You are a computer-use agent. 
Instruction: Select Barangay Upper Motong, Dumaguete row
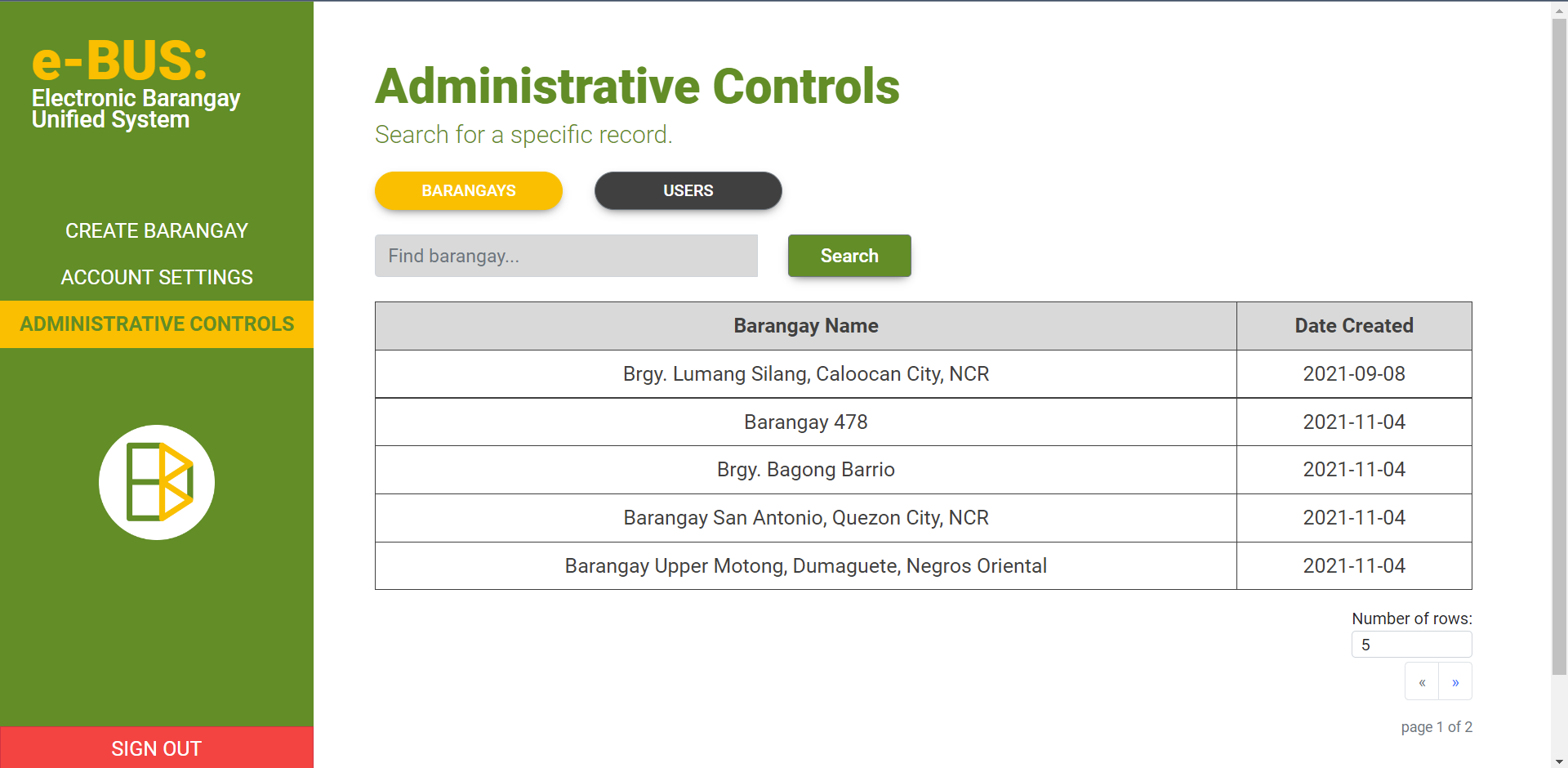[x=805, y=566]
